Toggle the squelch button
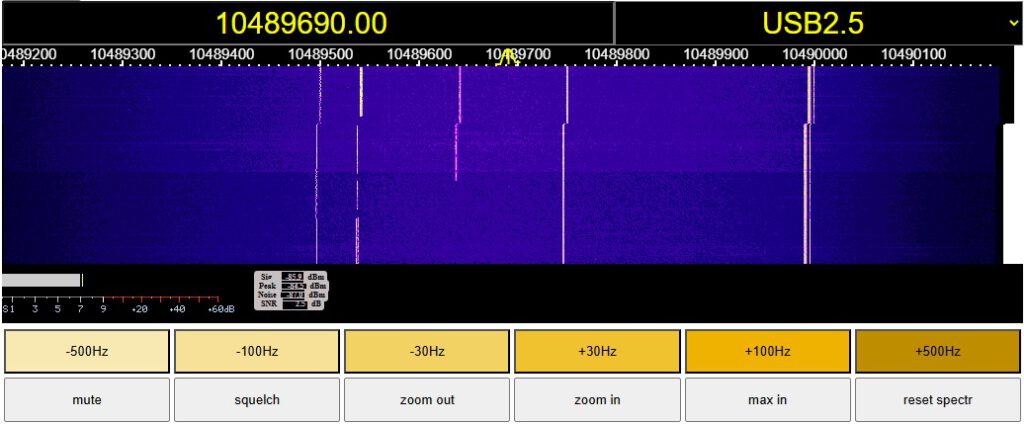The height and width of the screenshot is (424, 1024). pos(256,400)
